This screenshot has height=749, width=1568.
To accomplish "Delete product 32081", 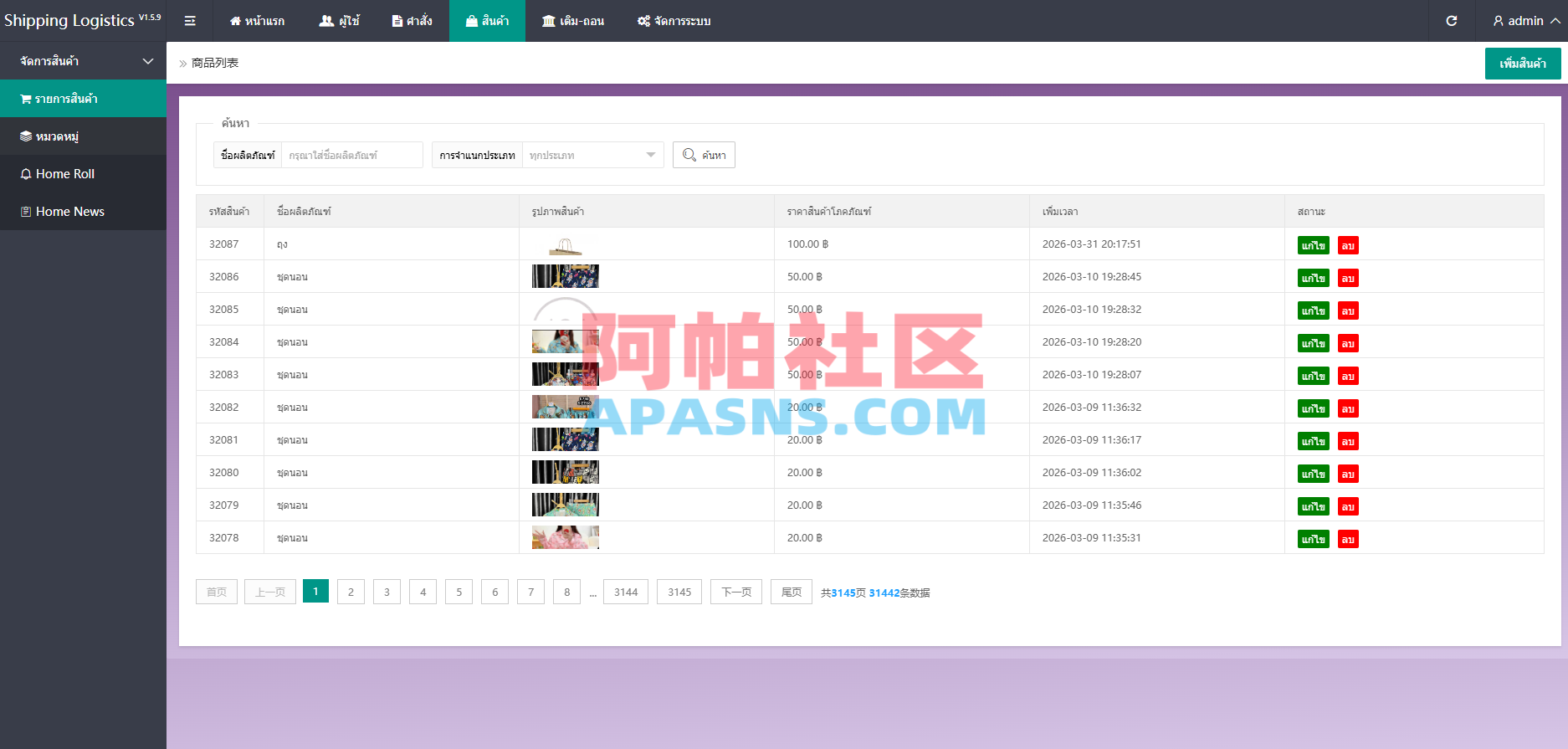I will (1348, 441).
